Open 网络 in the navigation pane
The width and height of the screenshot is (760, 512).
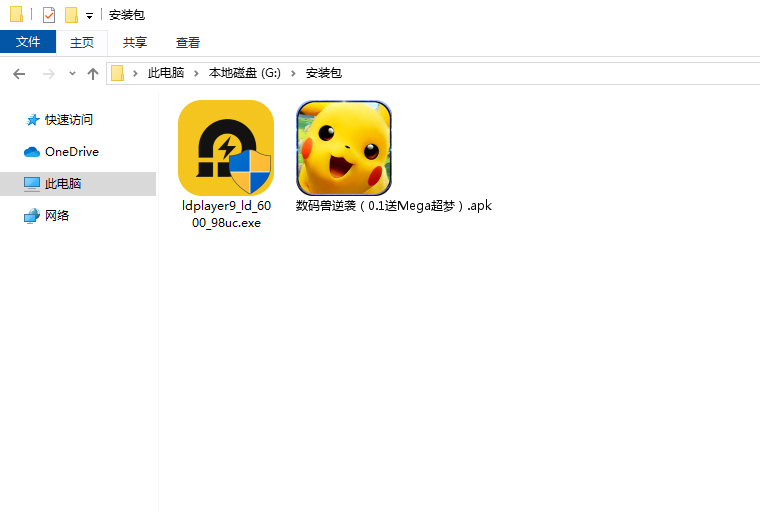pos(57,216)
